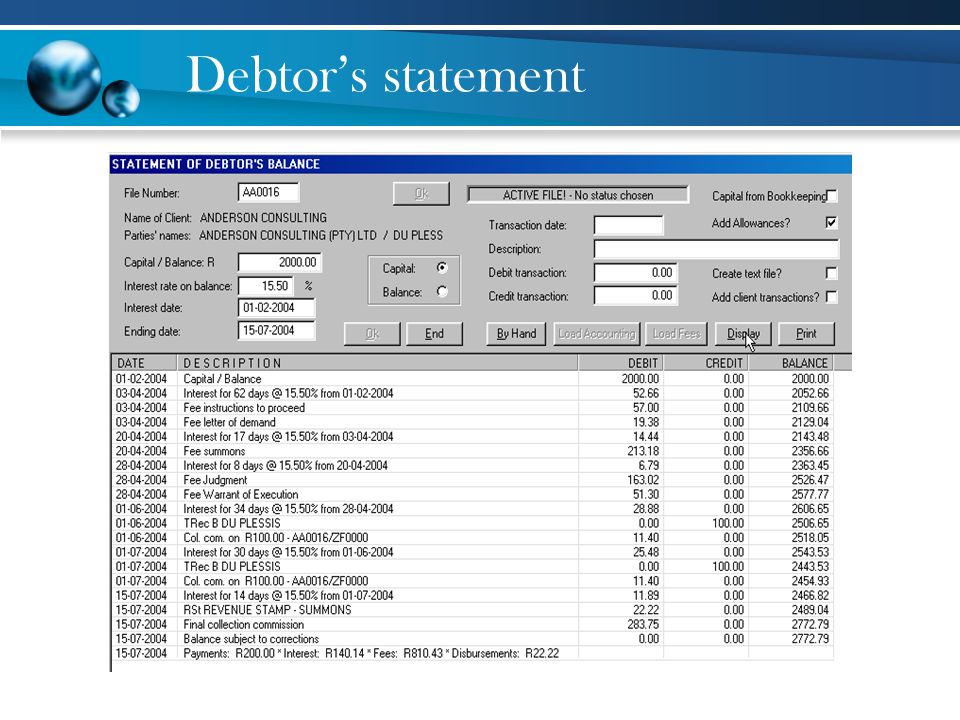Uncheck the Add Allowances checkbox

[831, 222]
